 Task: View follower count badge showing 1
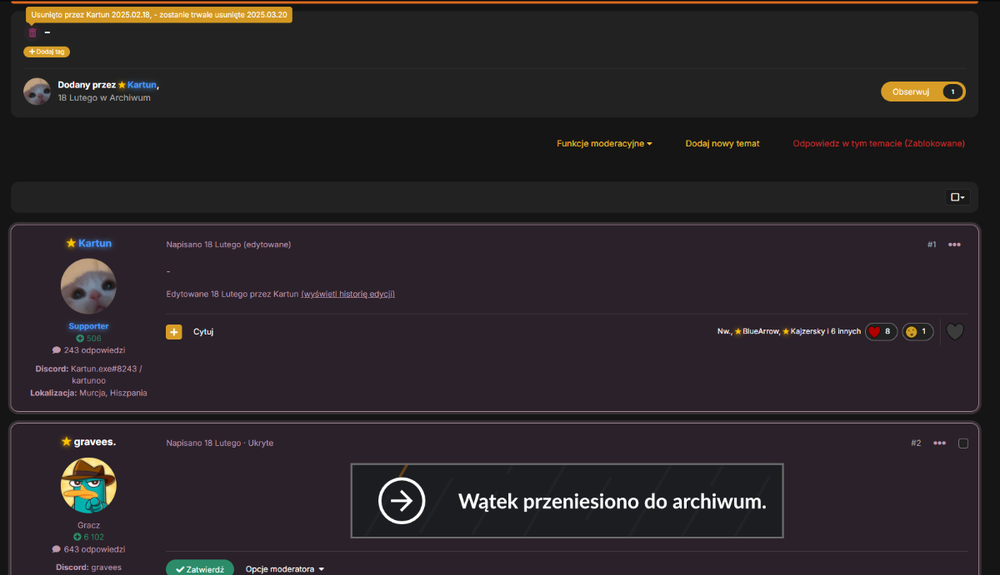(953, 92)
